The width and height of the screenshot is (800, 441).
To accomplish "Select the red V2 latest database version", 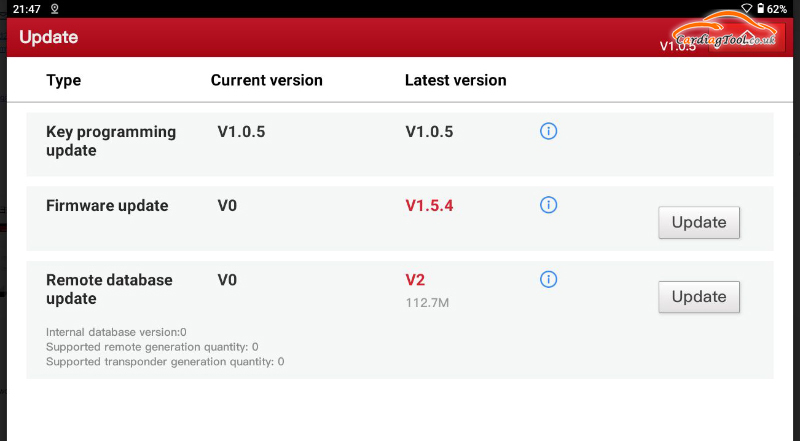I will (x=415, y=280).
